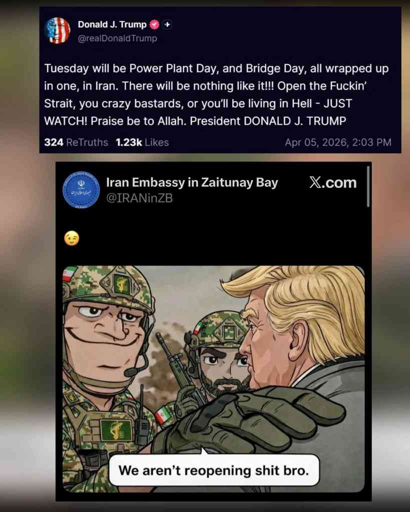Open Donald J. Trump's flag profile avatar
This screenshot has width=410, height=512.
[57, 31]
